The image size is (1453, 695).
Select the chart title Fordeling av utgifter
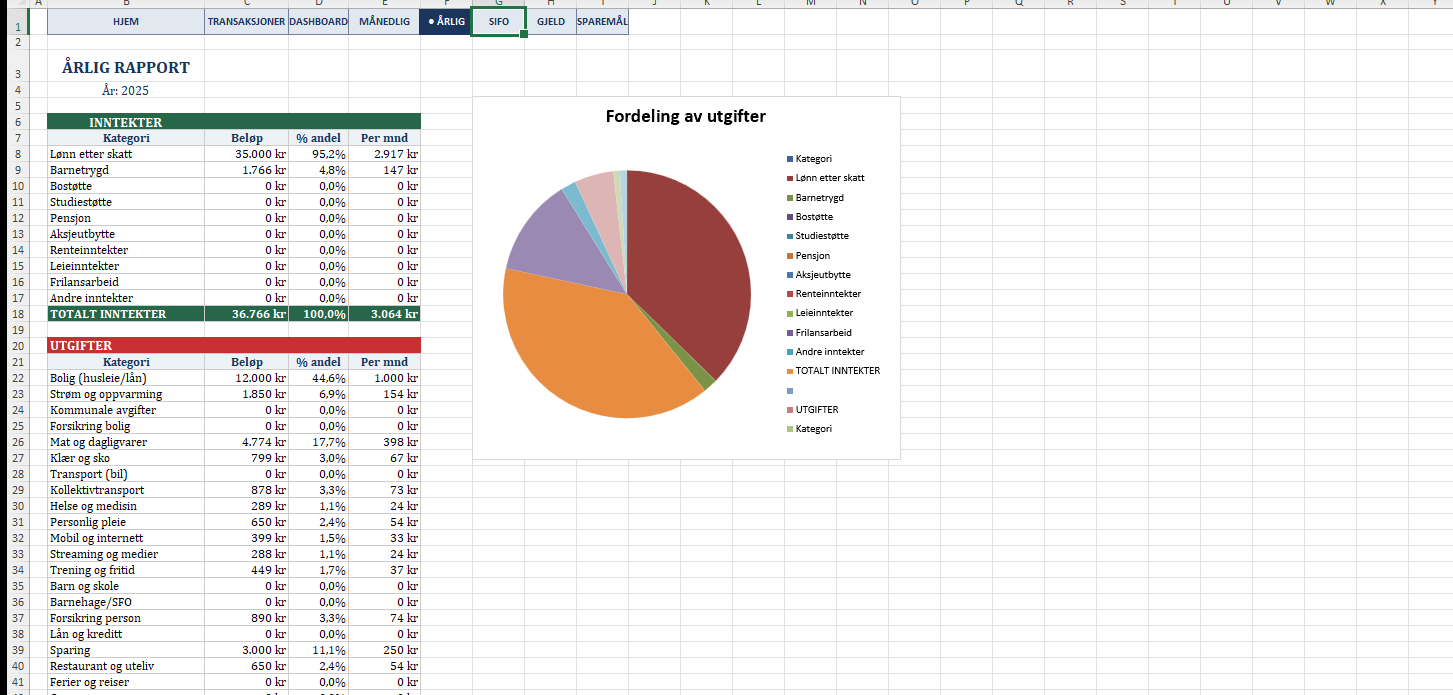(685, 117)
